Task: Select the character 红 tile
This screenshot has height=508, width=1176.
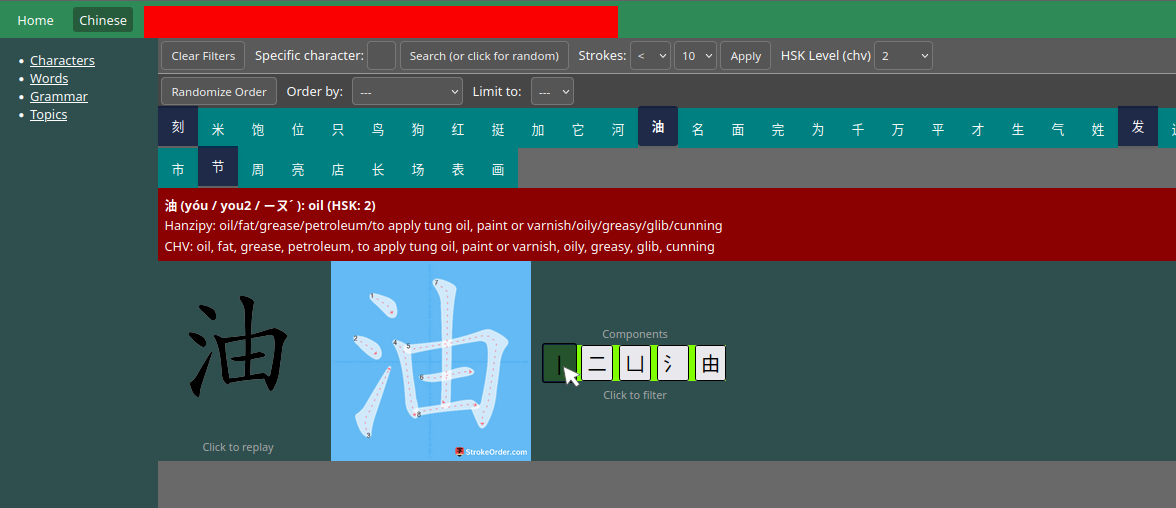Action: click(458, 130)
